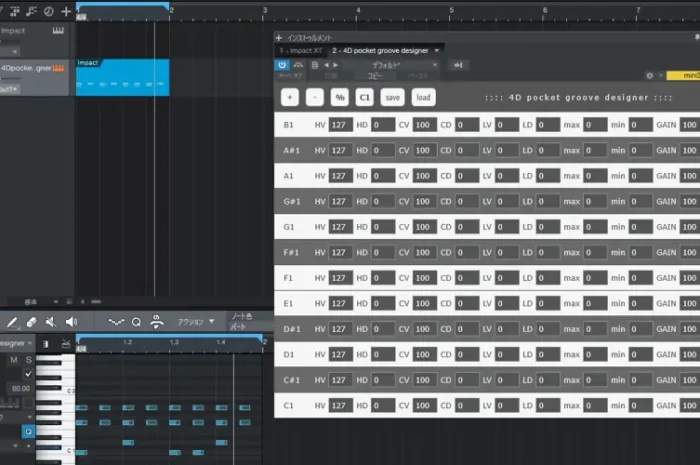Image resolution: width=700 pixels, height=465 pixels.
Task: Open the アクション dropdown menu
Action: click(196, 322)
